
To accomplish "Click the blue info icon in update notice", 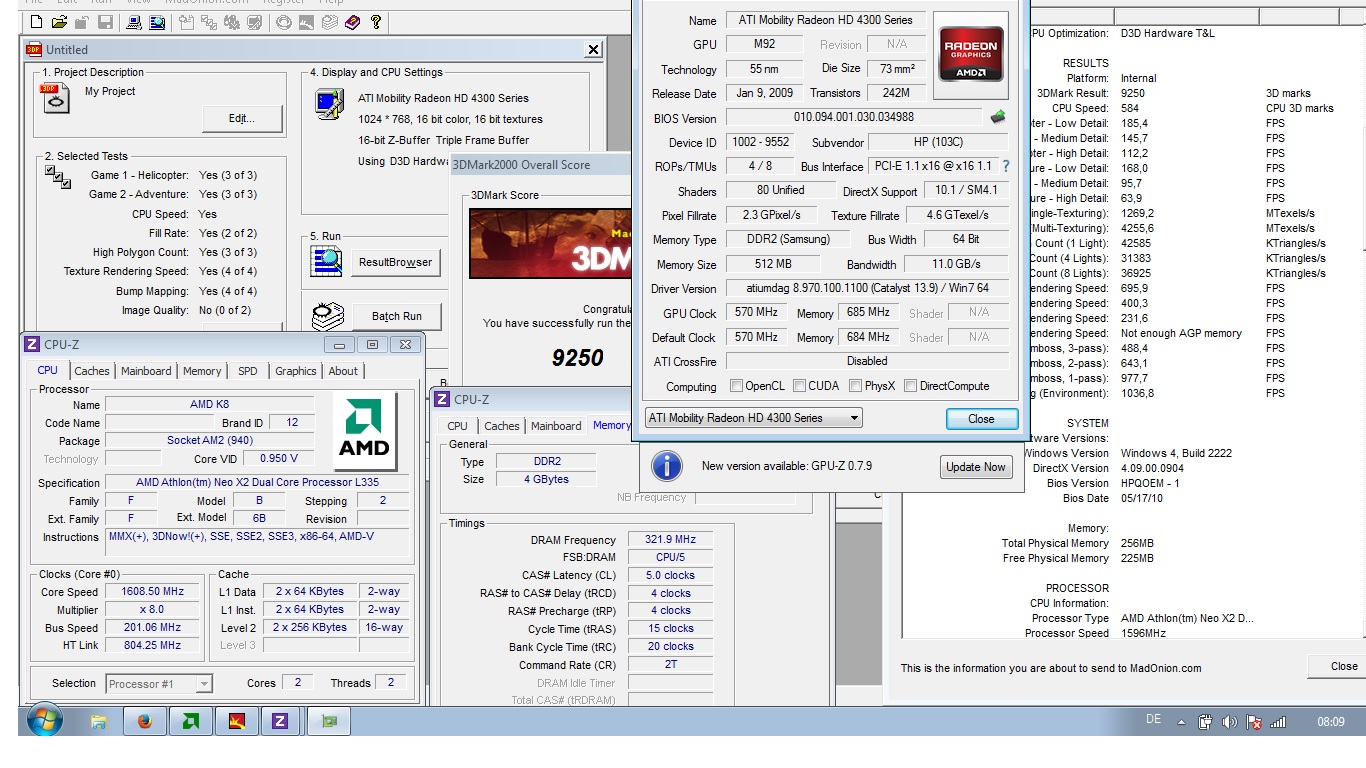I will click(666, 466).
